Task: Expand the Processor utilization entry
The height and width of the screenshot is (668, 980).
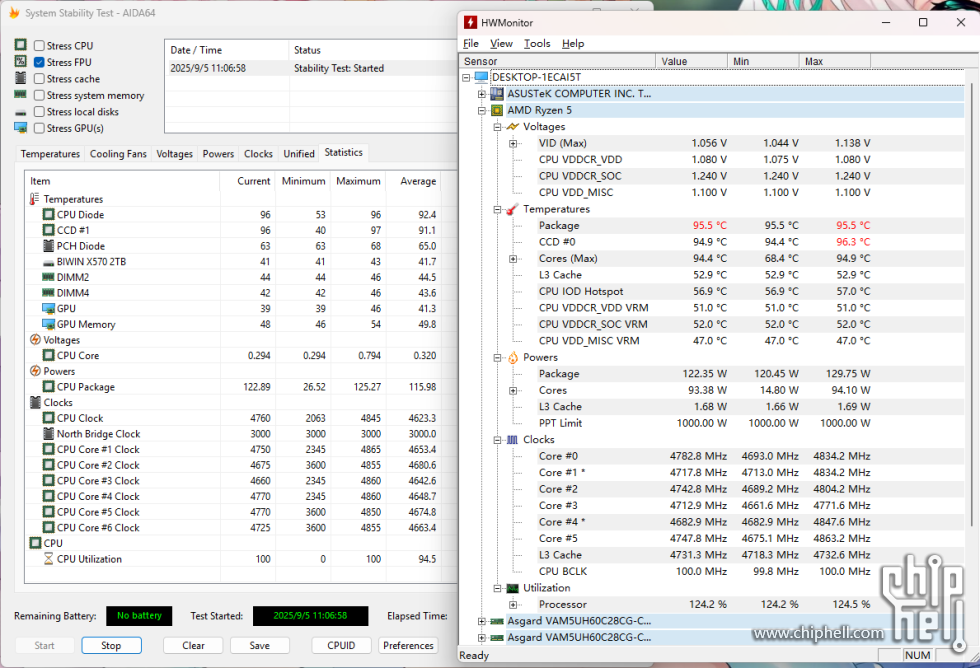Action: coord(513,604)
